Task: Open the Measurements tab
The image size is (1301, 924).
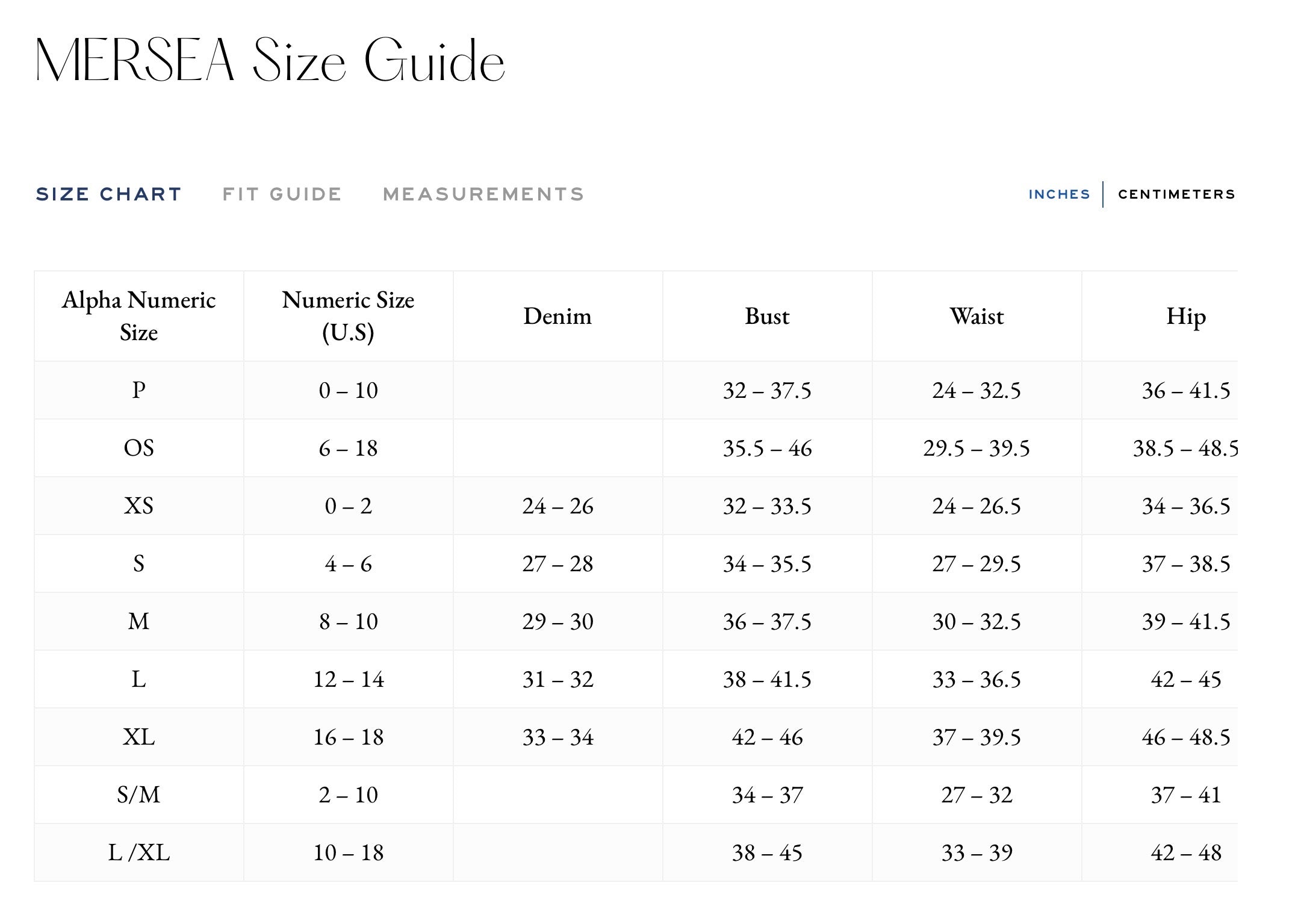Action: click(483, 194)
